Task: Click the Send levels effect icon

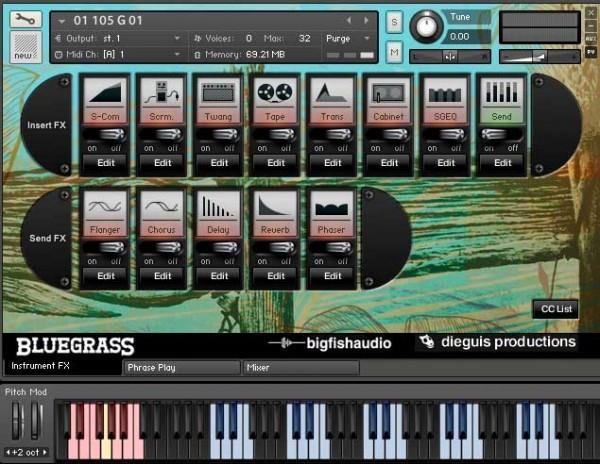Action: click(502, 93)
